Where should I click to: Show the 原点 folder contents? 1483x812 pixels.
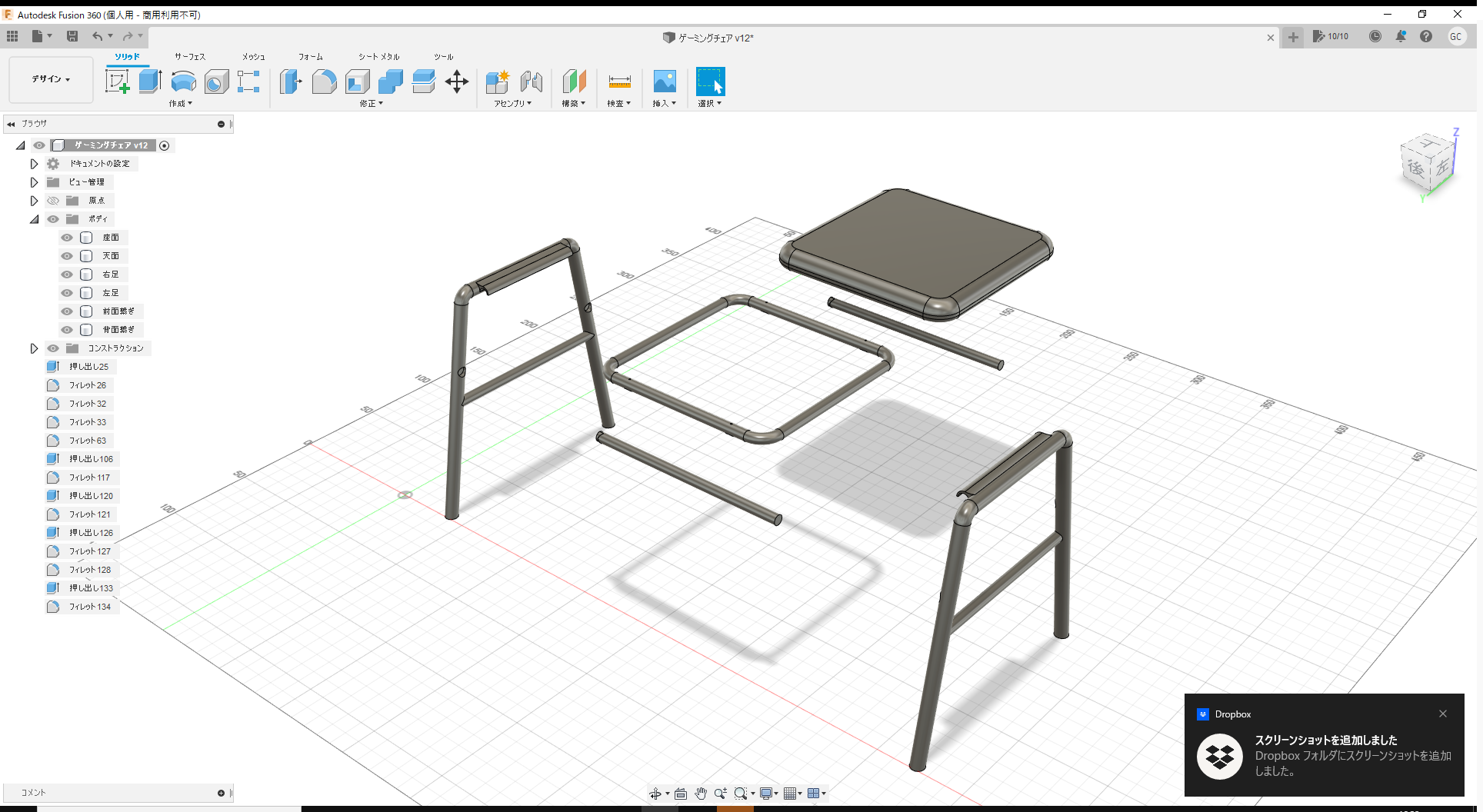(x=34, y=200)
